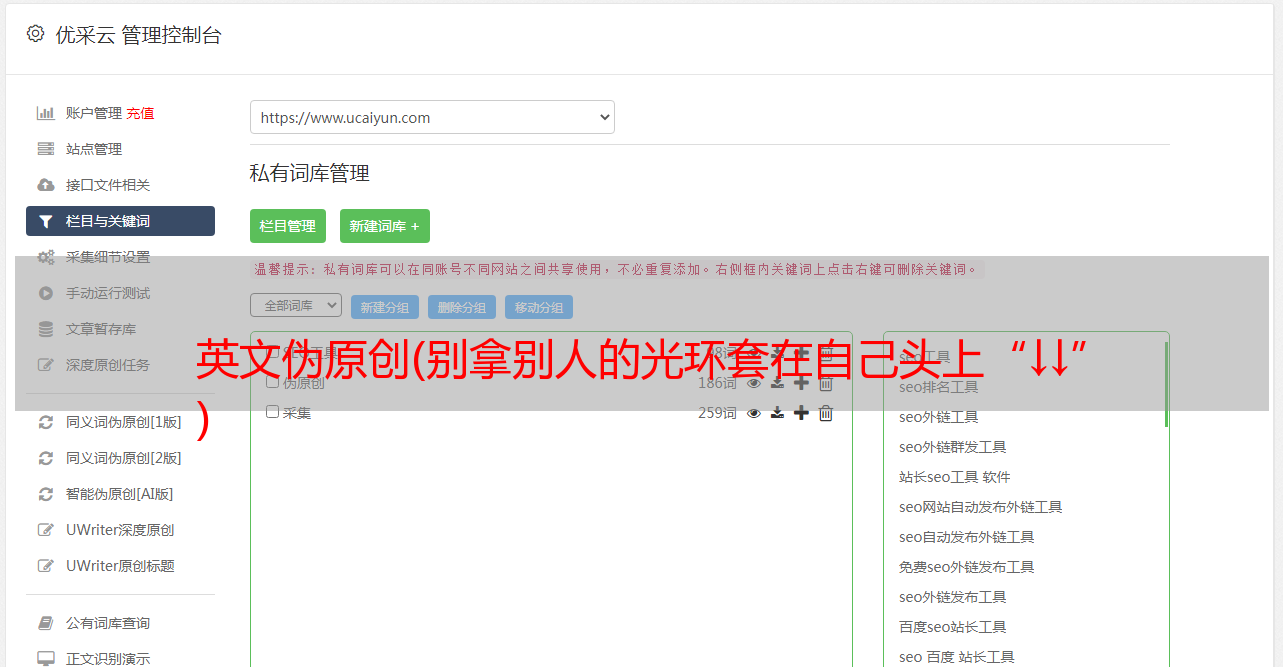Select keyword 站长seo工具 软件
Viewport: 1283px width, 667px height.
coord(955,477)
